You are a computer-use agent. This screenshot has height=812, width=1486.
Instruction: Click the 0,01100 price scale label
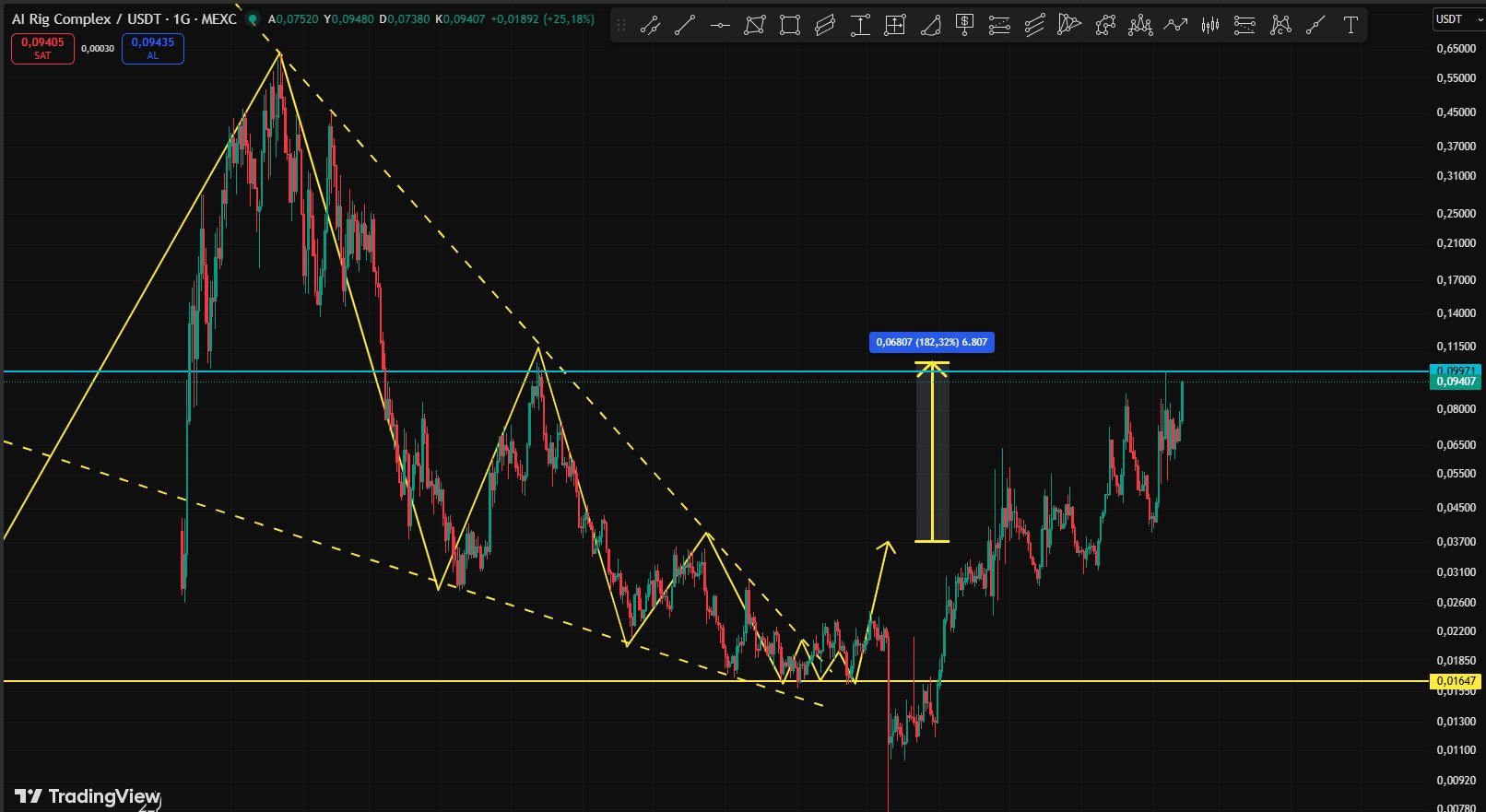(1456, 750)
